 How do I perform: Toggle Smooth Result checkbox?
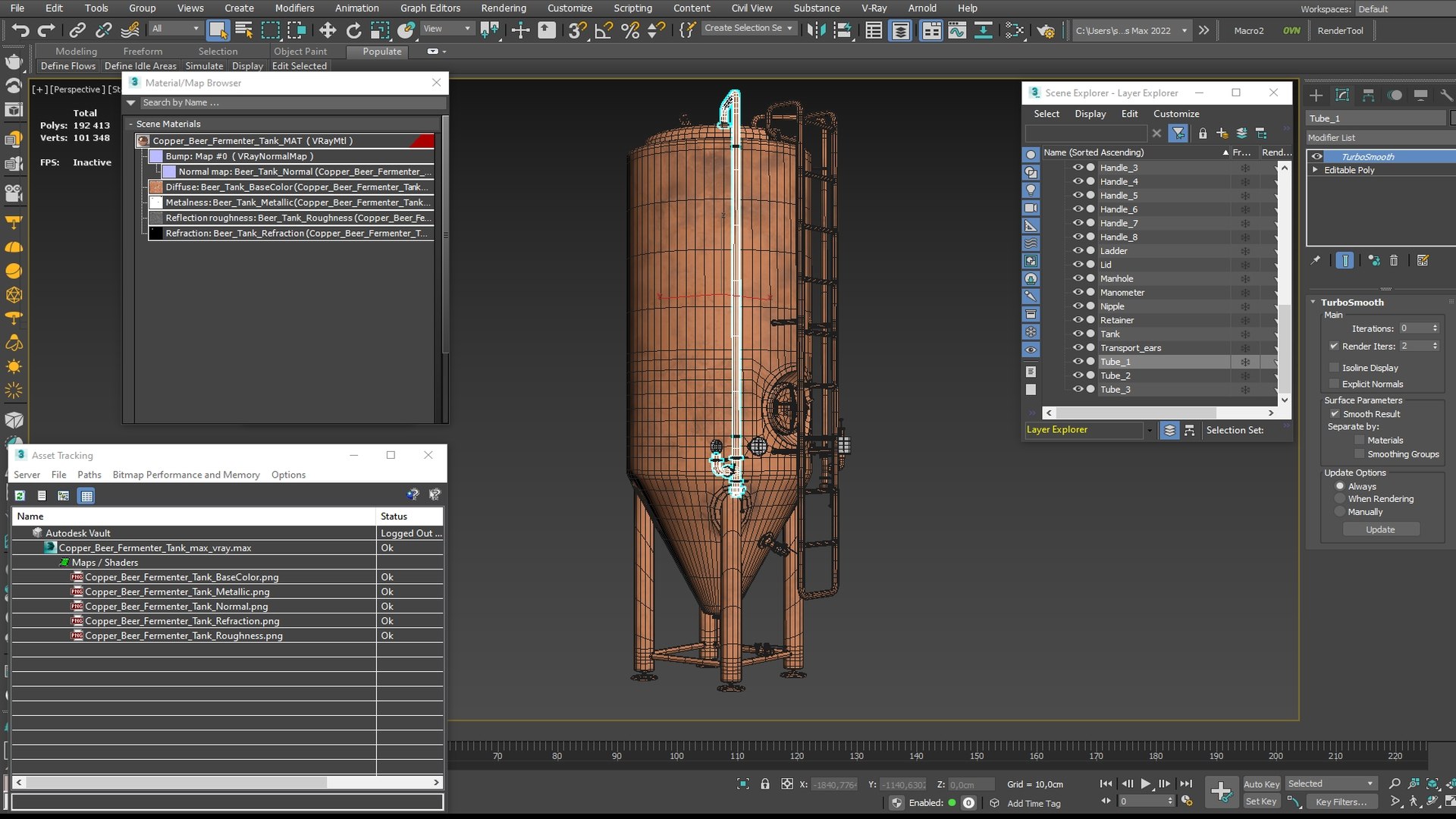click(x=1335, y=414)
